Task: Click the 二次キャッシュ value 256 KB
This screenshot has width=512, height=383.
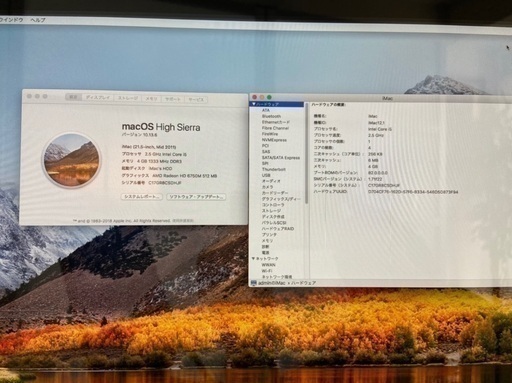Action: click(375, 154)
